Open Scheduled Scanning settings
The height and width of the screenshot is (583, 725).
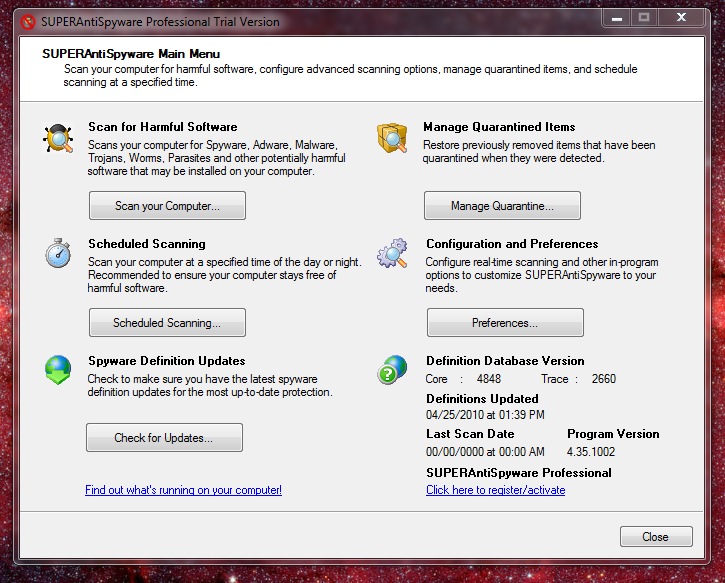(167, 323)
